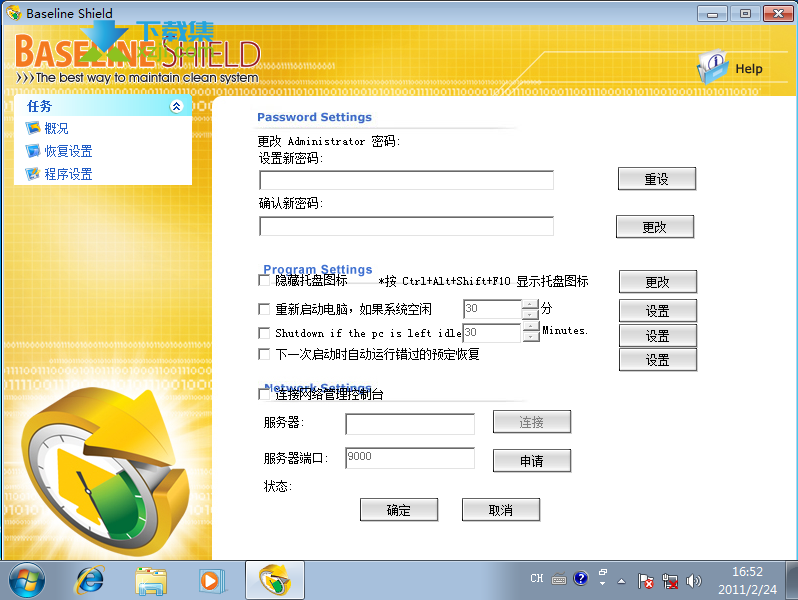
Task: Click the 概况 icon in sidebar
Action: [x=33, y=128]
